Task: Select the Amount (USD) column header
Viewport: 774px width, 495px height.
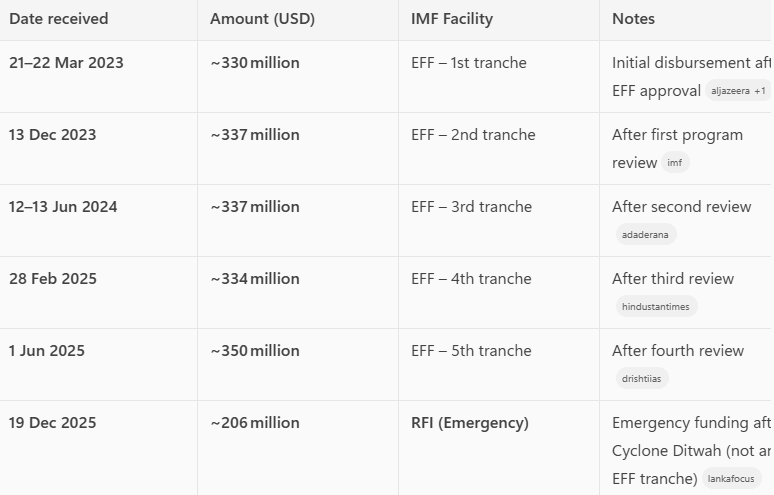Action: (x=263, y=19)
